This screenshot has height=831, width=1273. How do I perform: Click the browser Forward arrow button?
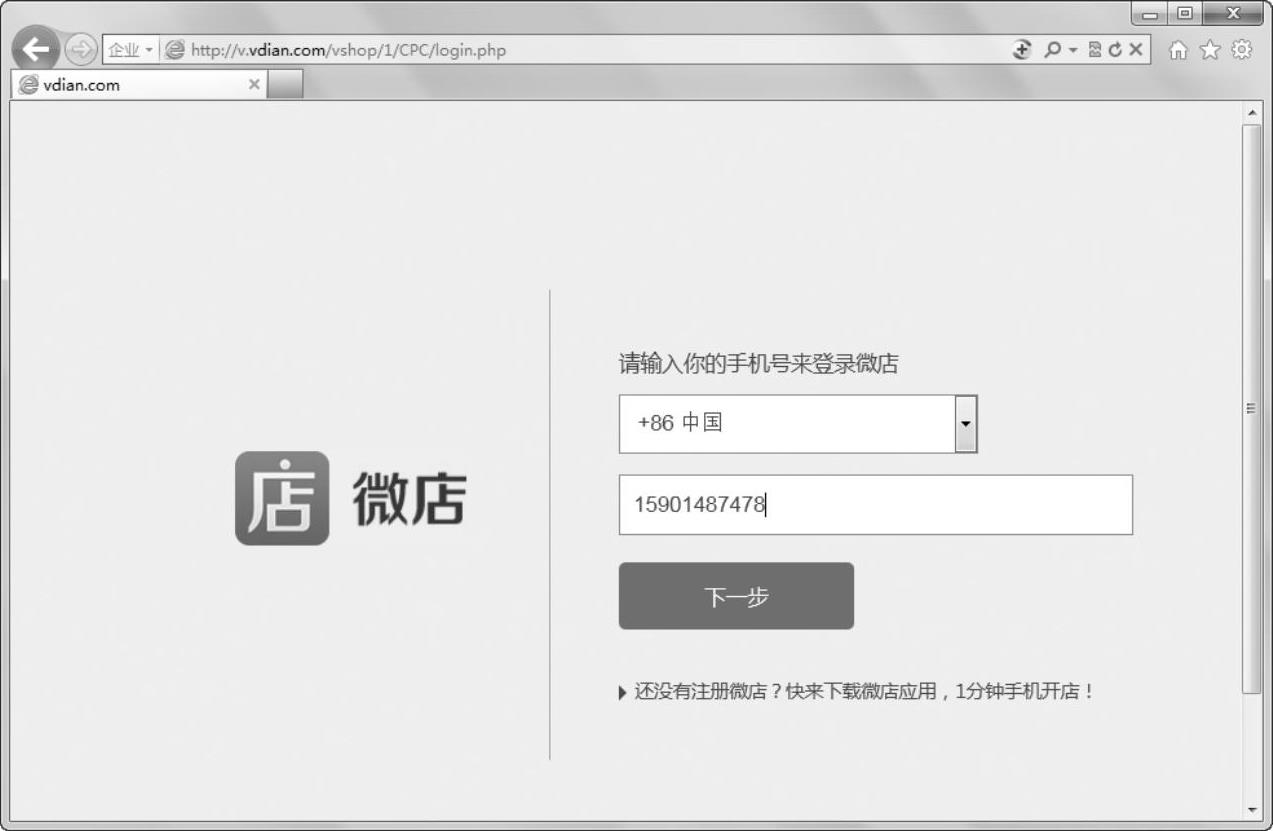coord(81,49)
